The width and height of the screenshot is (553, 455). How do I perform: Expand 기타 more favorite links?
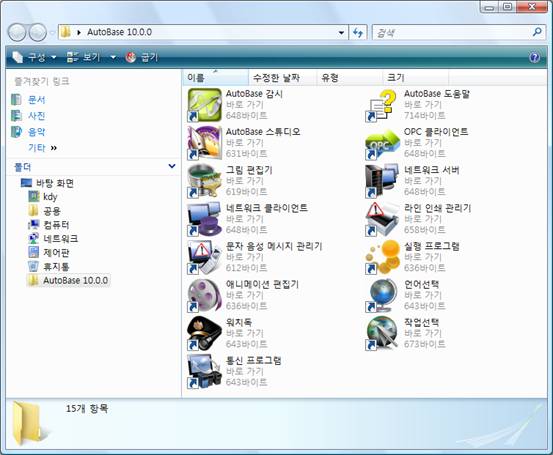click(x=42, y=148)
